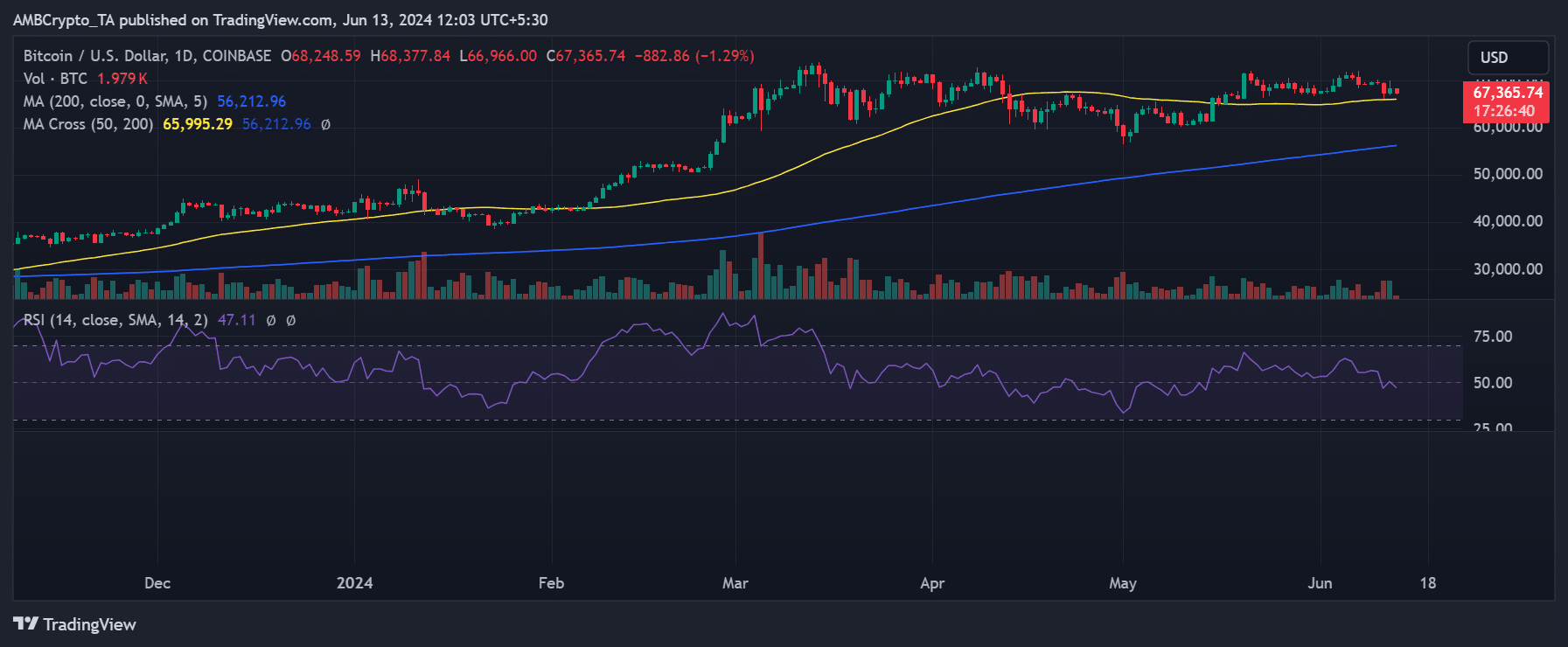Click the 47.11 RSI value

pos(237,320)
